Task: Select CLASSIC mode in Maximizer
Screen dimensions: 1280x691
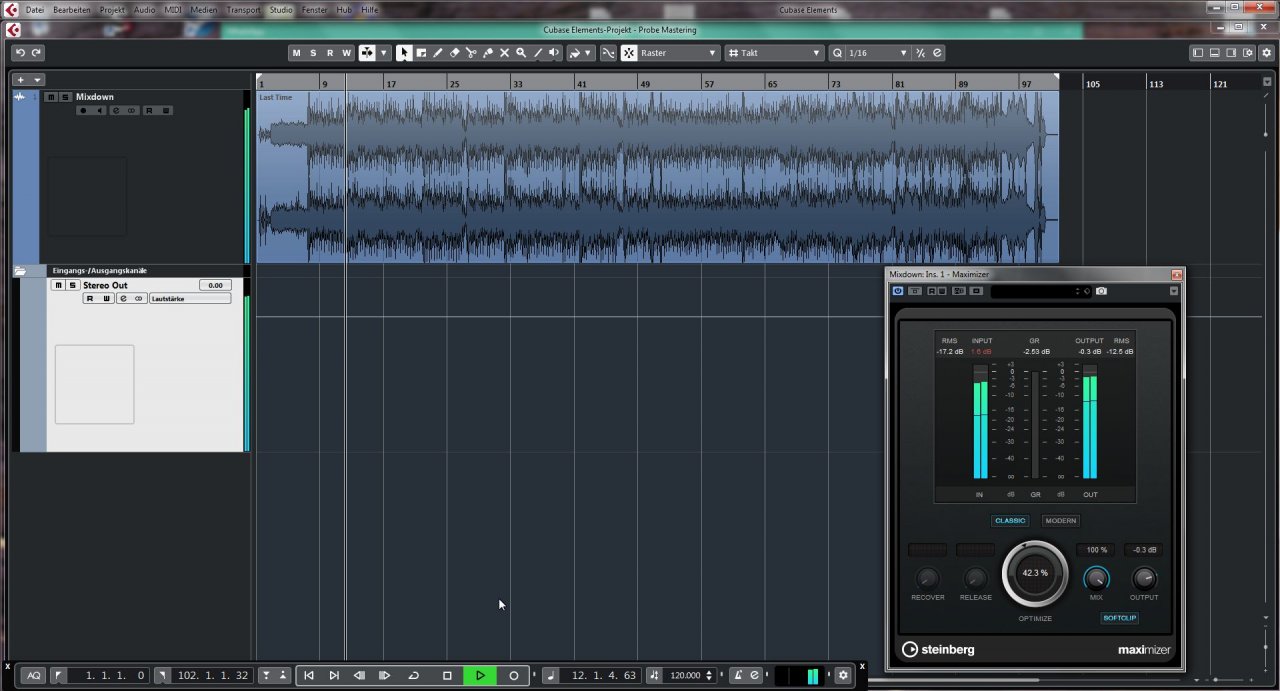Action: (1010, 521)
